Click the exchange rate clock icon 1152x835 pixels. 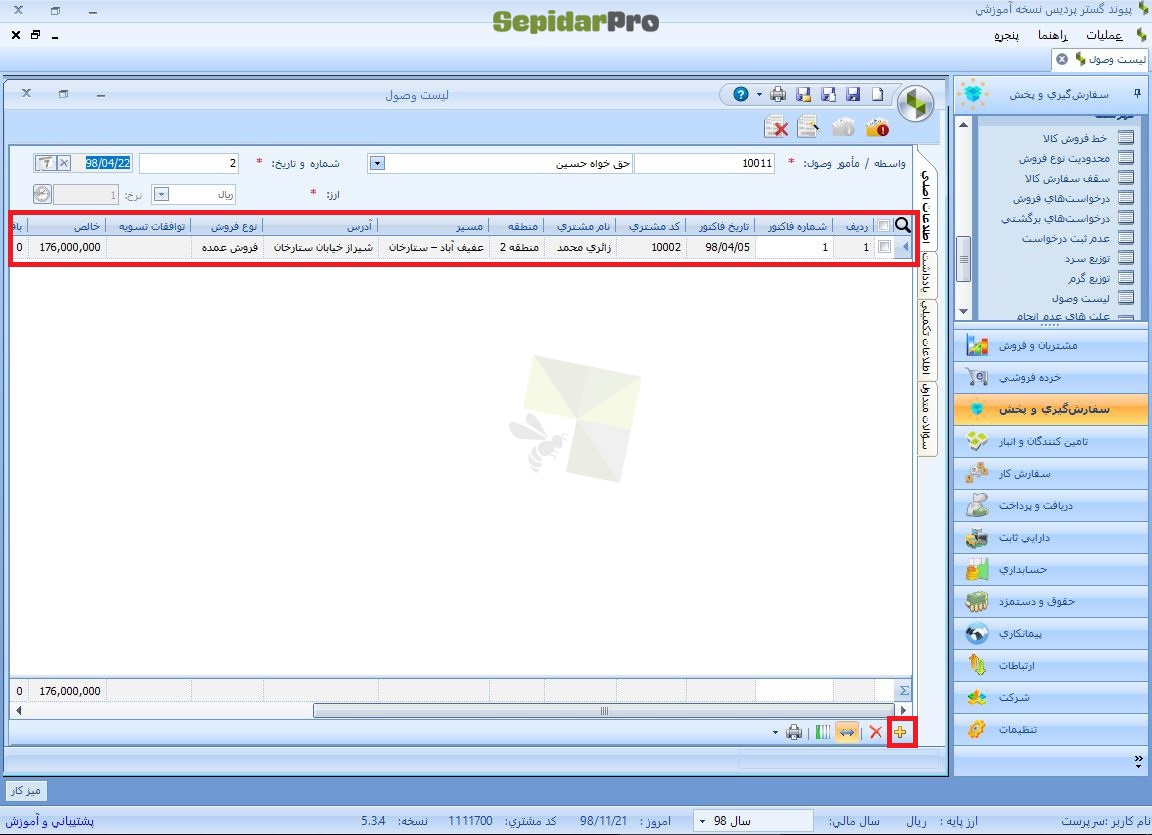[x=42, y=194]
